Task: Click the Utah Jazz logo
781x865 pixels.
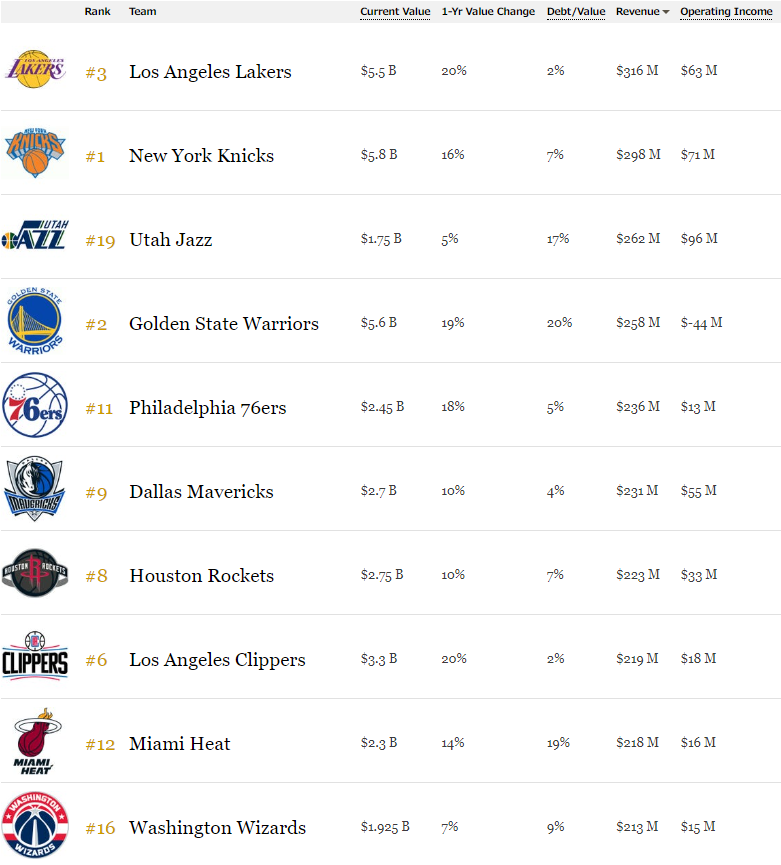Action: tap(36, 239)
